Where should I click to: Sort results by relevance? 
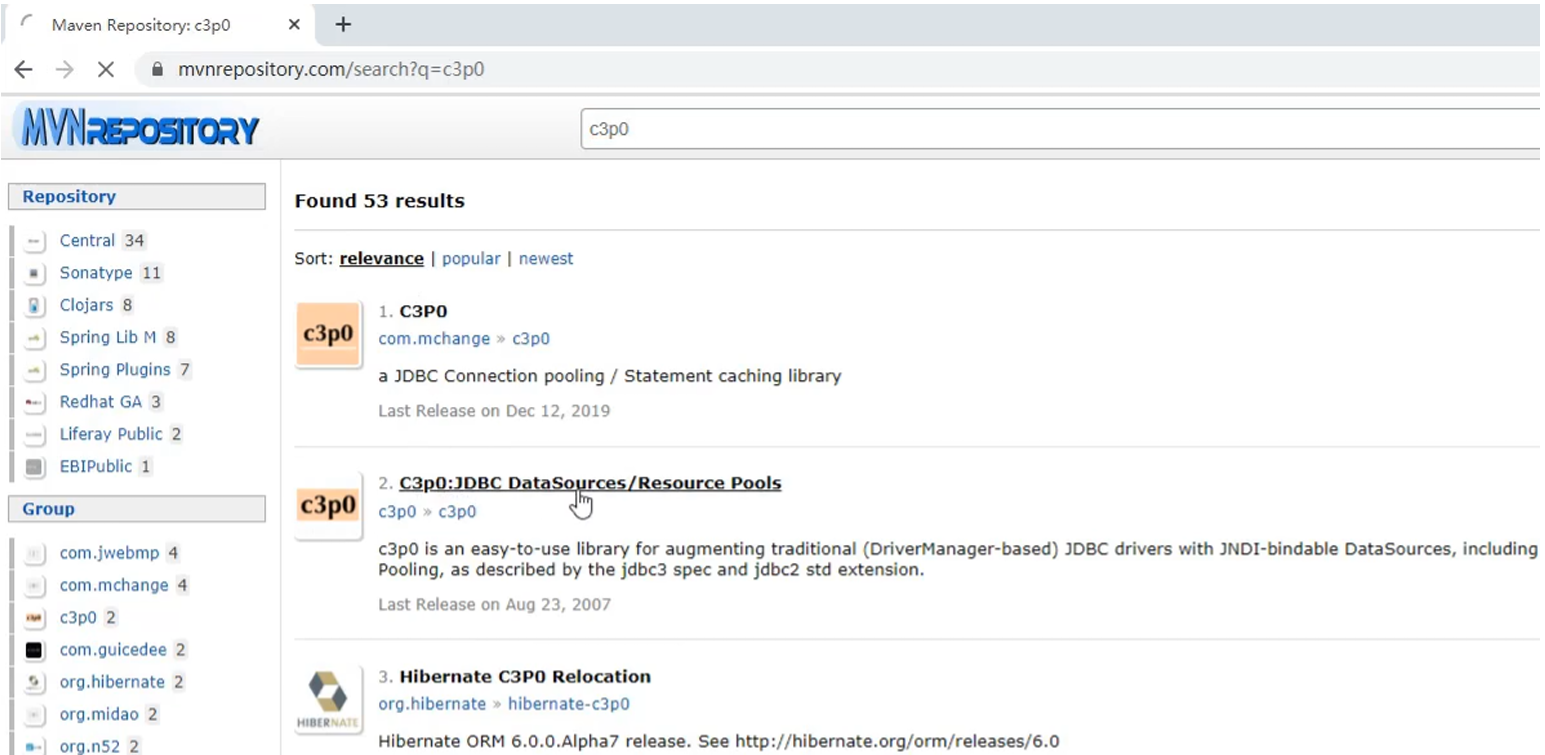pos(381,258)
